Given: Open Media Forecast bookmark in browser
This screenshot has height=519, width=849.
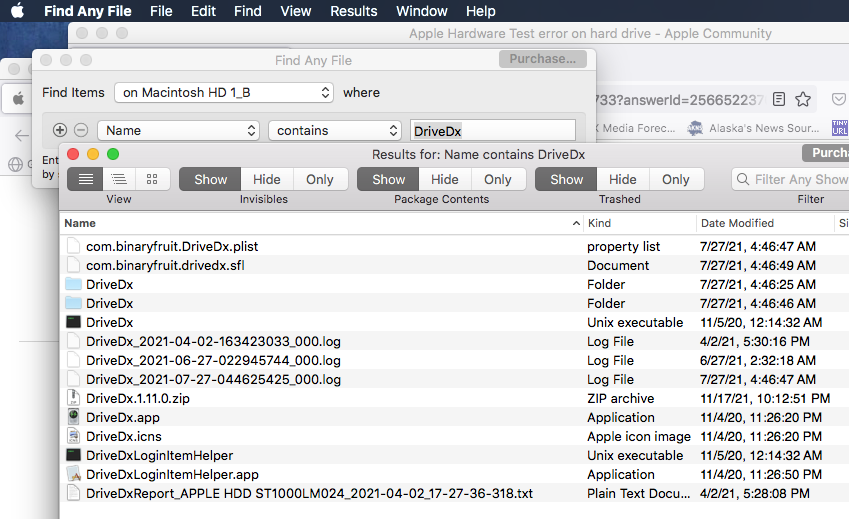Looking at the screenshot, I should [635, 128].
